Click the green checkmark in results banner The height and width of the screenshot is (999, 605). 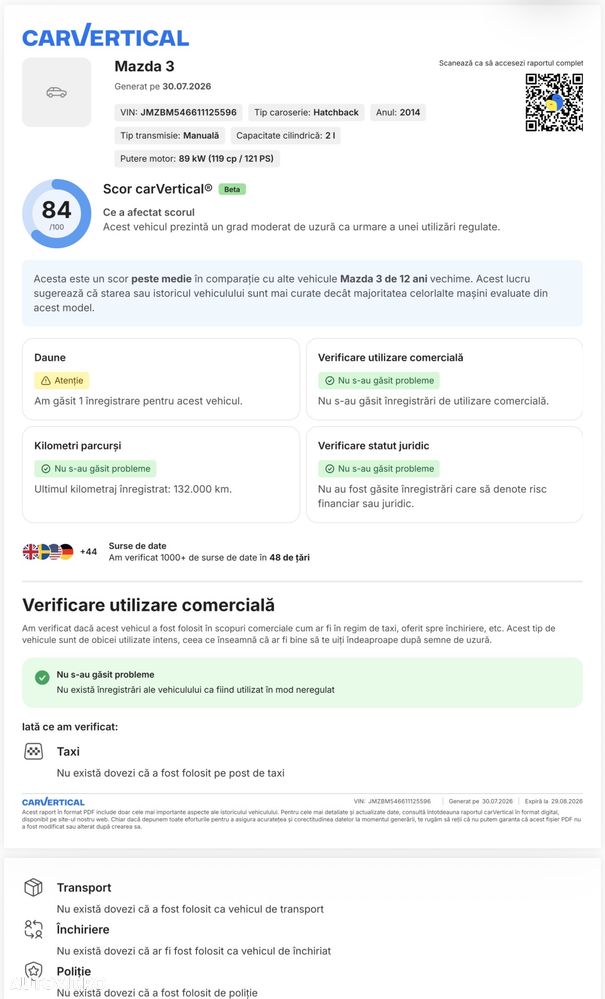pyautogui.click(x=43, y=678)
